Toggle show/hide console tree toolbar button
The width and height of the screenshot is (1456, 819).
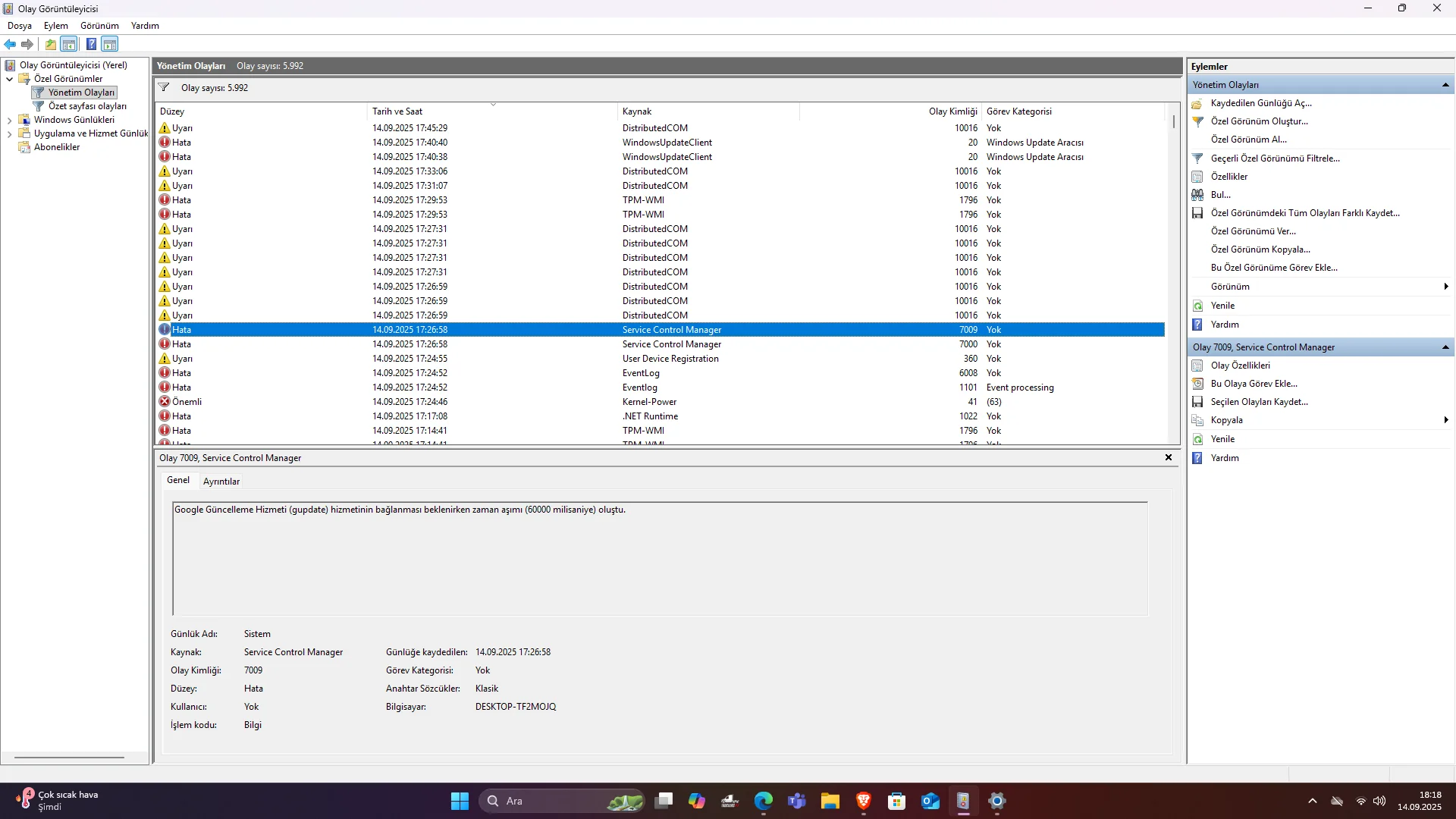(x=69, y=44)
